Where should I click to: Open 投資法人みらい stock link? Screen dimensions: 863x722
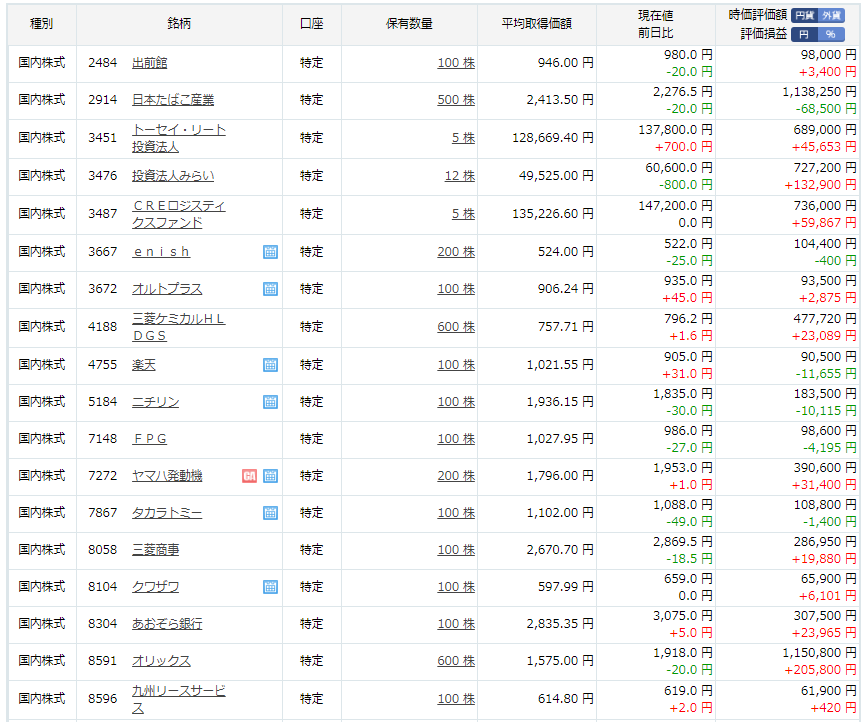click(173, 176)
